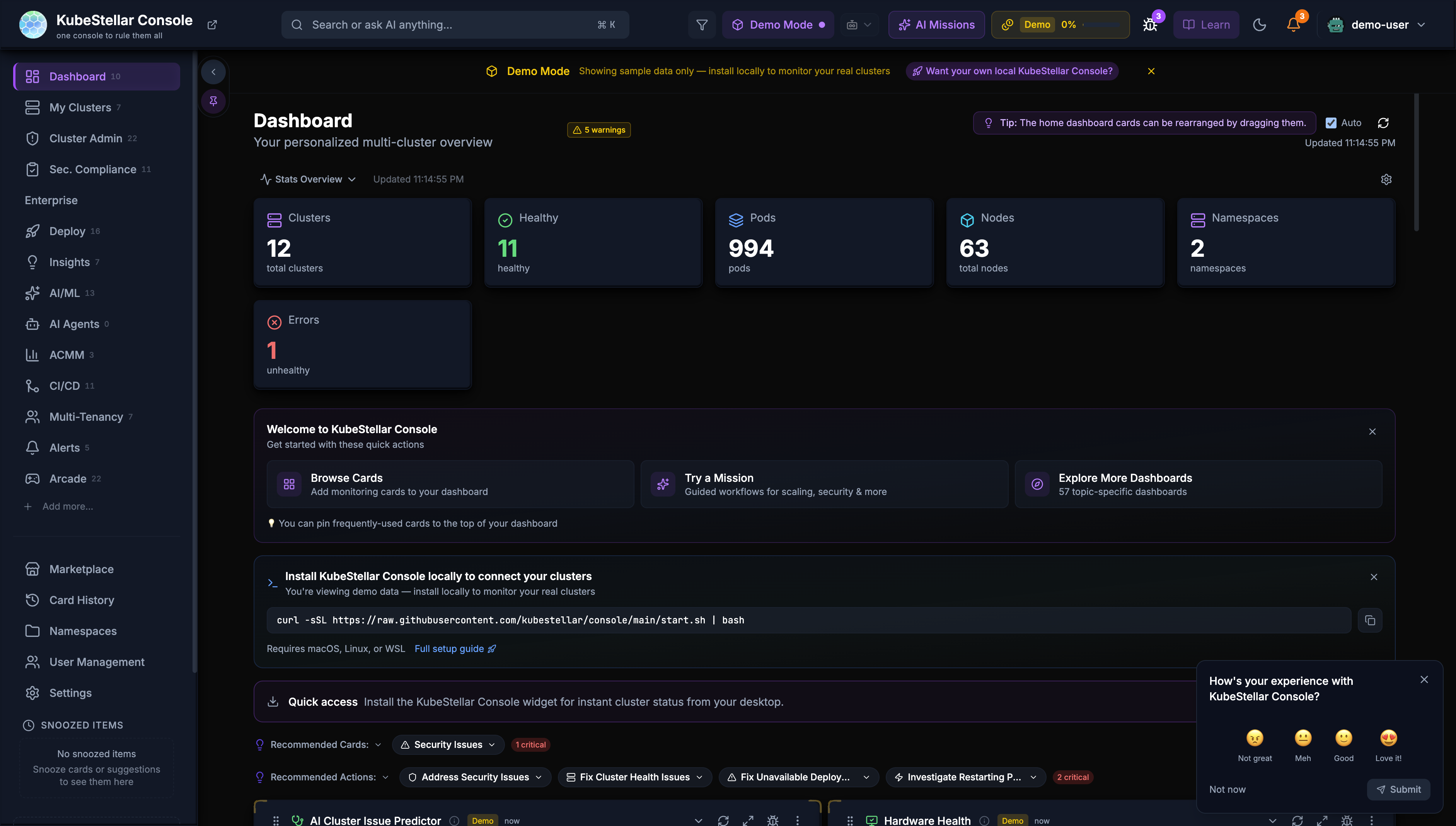
Task: Expand Recommended Actions chevron
Action: 386,777
